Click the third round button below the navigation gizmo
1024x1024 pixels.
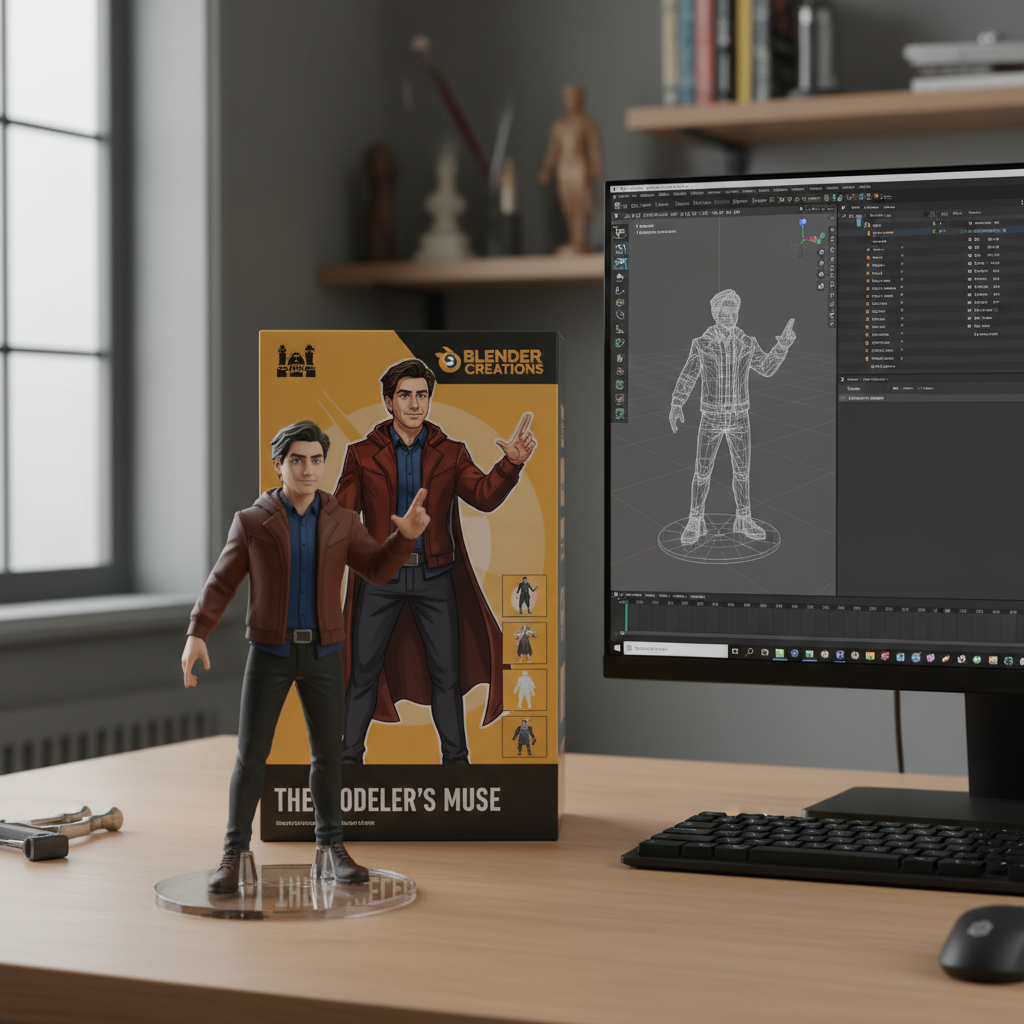821,273
